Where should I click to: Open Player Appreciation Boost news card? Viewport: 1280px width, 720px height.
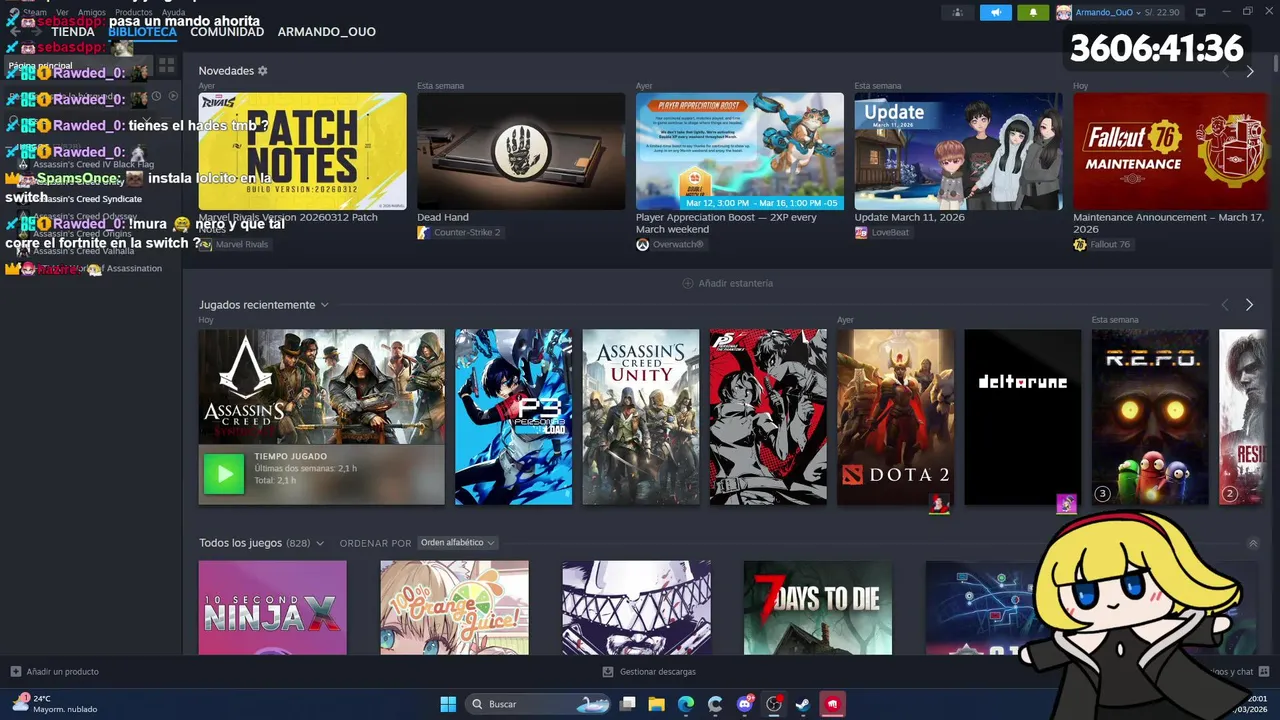pos(740,151)
